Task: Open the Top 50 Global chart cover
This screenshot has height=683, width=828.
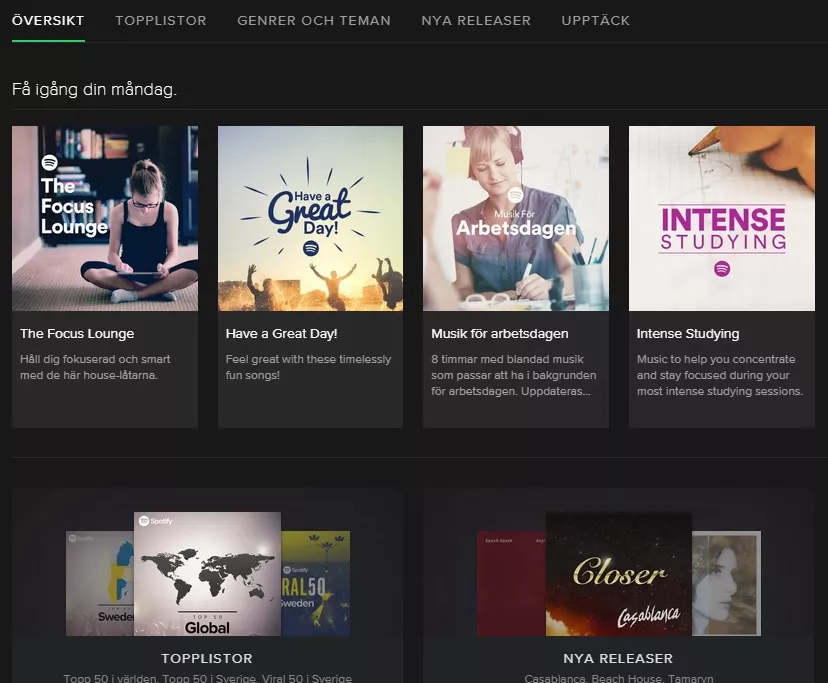Action: pyautogui.click(x=207, y=574)
